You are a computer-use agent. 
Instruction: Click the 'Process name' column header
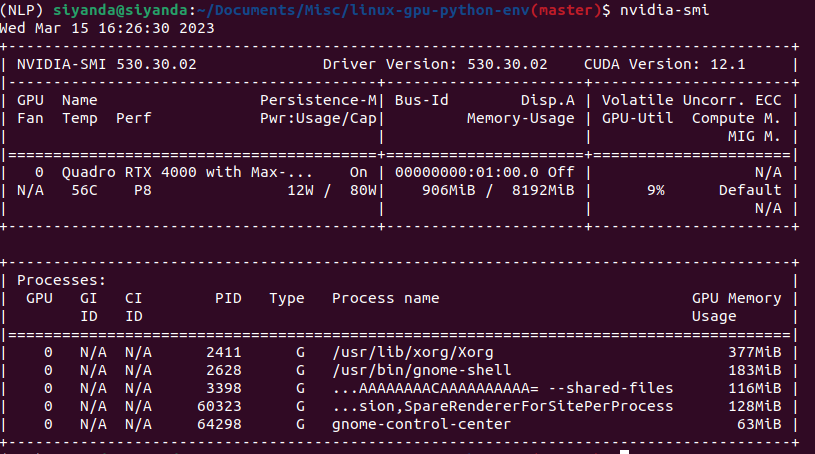pyautogui.click(x=386, y=299)
